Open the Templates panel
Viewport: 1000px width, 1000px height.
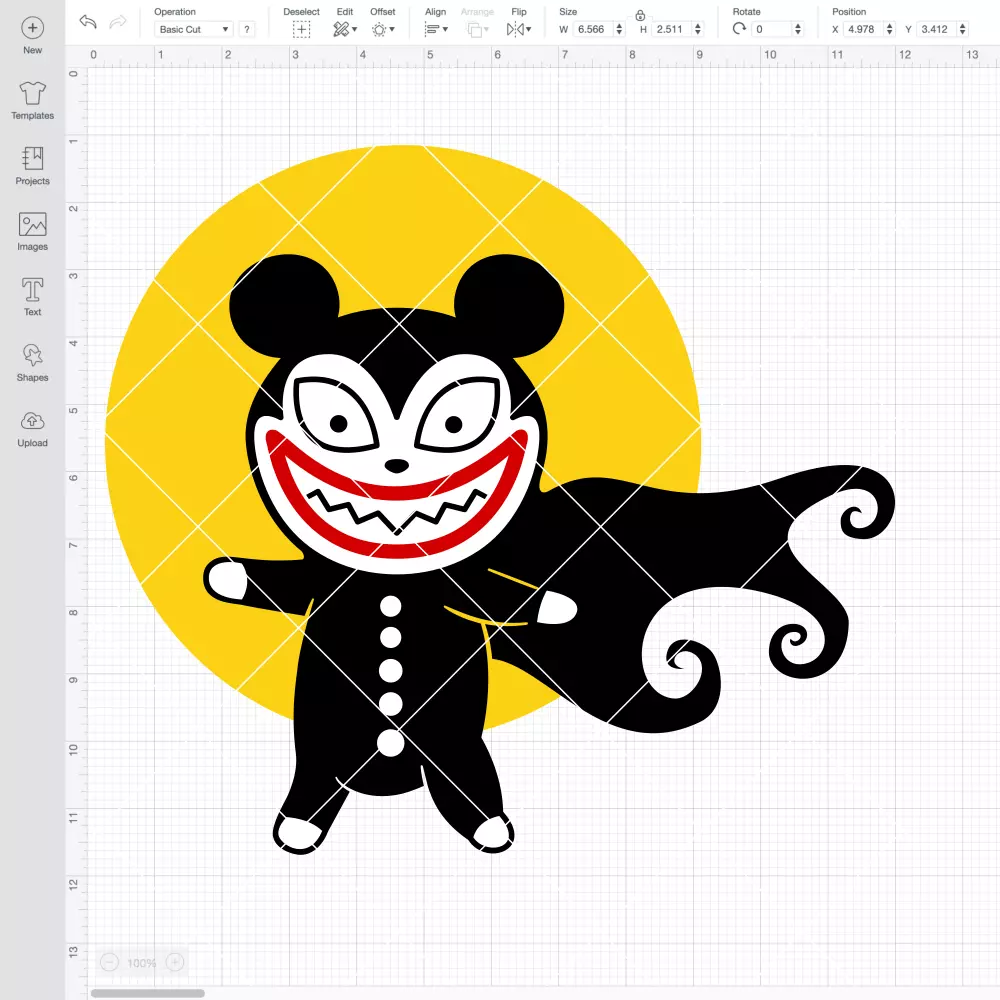point(33,101)
